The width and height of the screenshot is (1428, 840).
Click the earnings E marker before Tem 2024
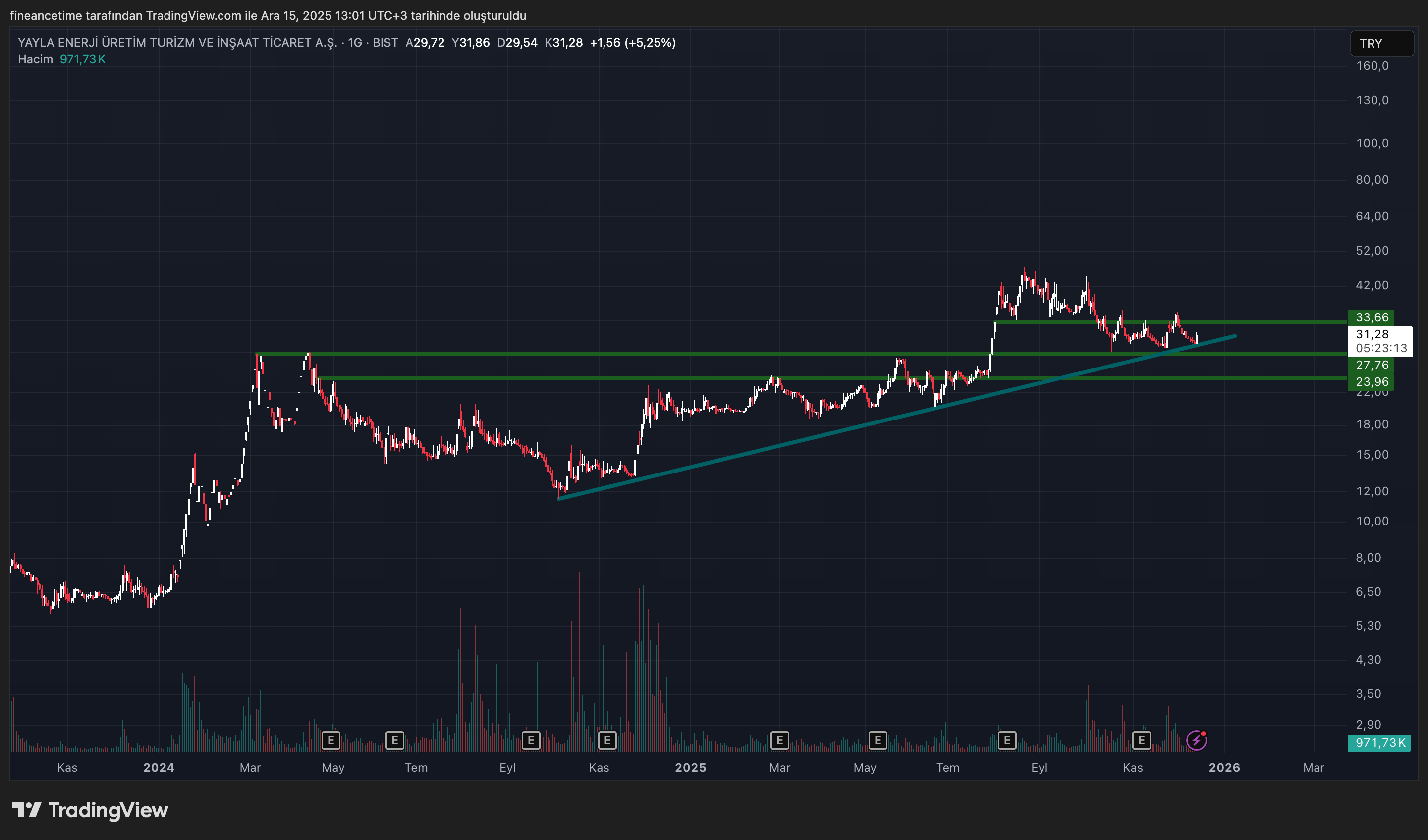(x=394, y=740)
